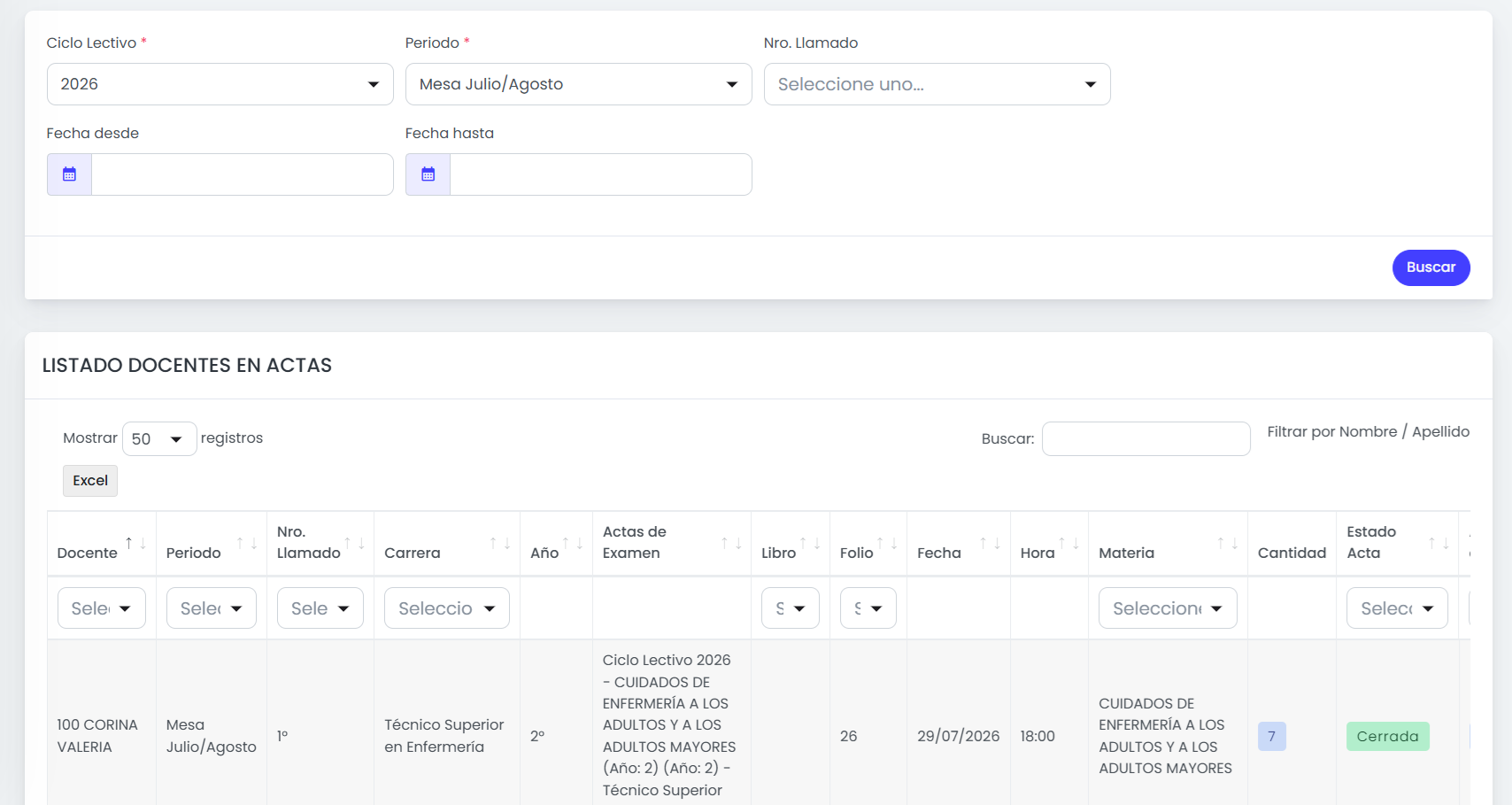This screenshot has height=805, width=1512.
Task: Click the Folio cell value 26
Action: (849, 736)
